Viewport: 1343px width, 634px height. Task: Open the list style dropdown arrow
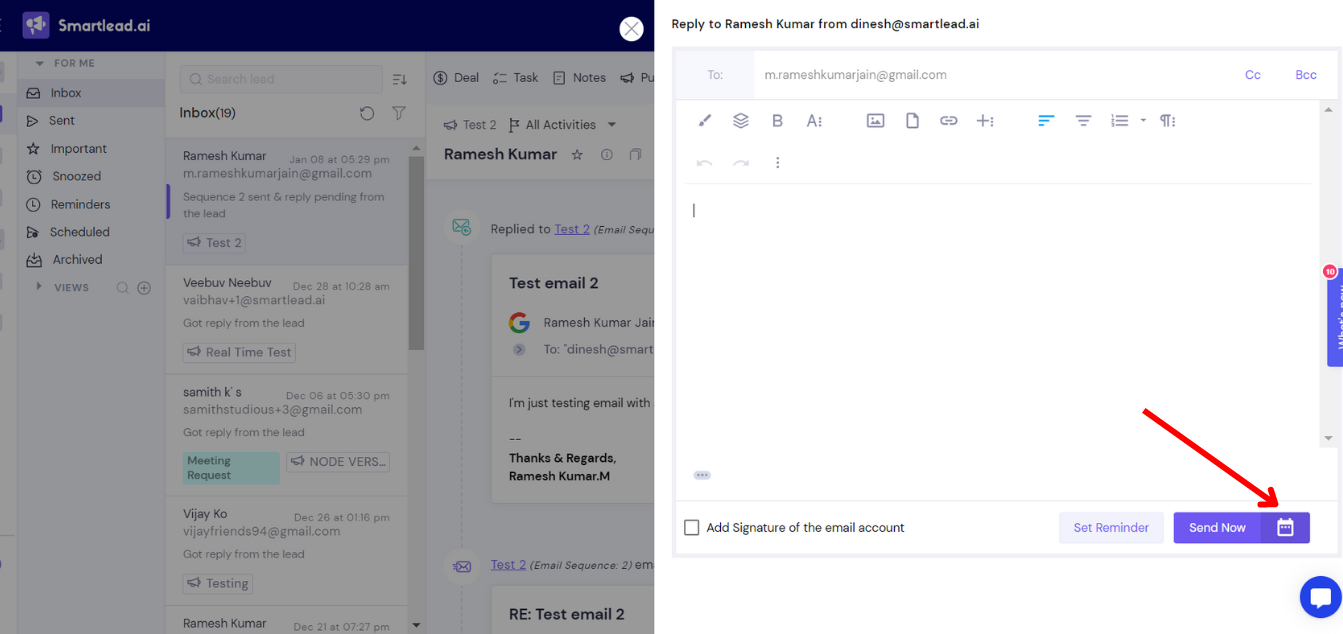(x=1143, y=120)
